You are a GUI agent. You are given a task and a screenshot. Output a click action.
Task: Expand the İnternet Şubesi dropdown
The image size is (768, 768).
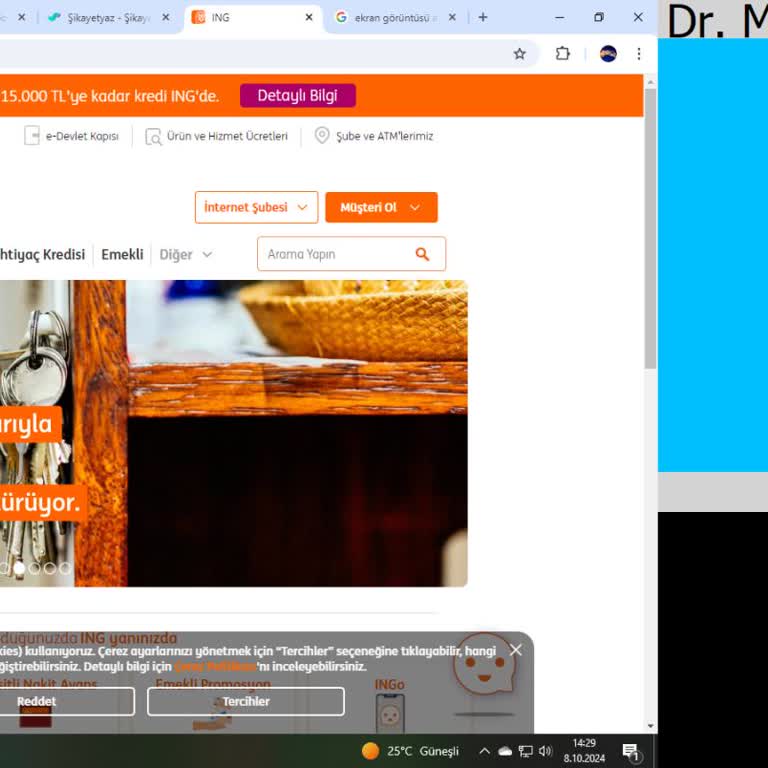pos(256,207)
